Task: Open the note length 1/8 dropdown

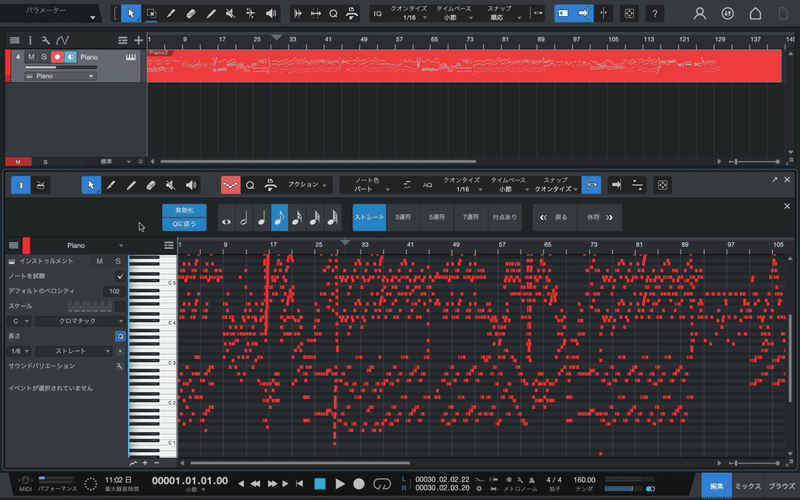Action: coord(19,352)
